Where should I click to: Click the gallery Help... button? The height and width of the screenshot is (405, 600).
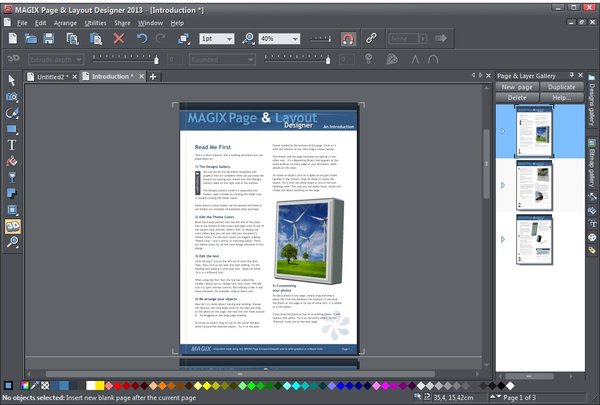click(x=562, y=98)
